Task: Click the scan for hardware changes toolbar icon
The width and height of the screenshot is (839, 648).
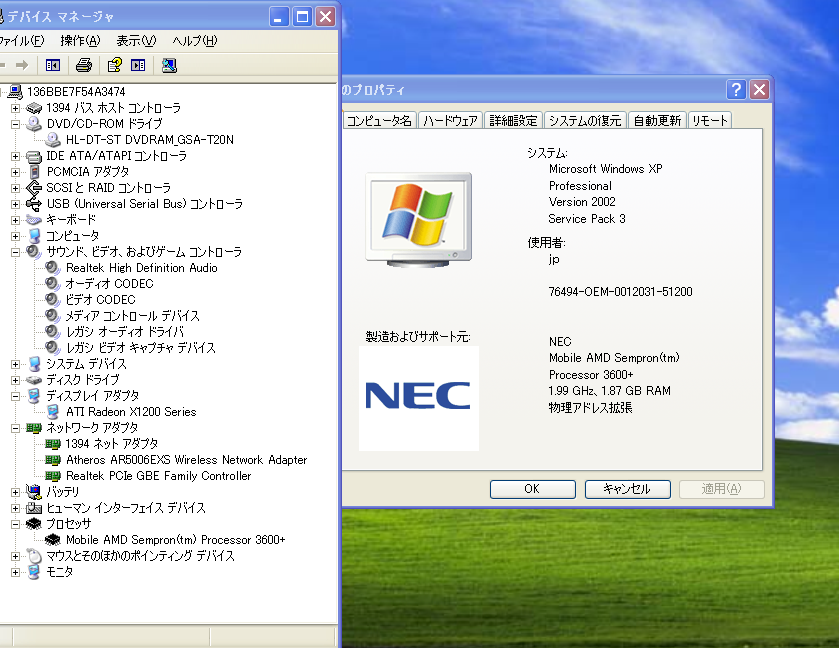Action: tap(169, 65)
